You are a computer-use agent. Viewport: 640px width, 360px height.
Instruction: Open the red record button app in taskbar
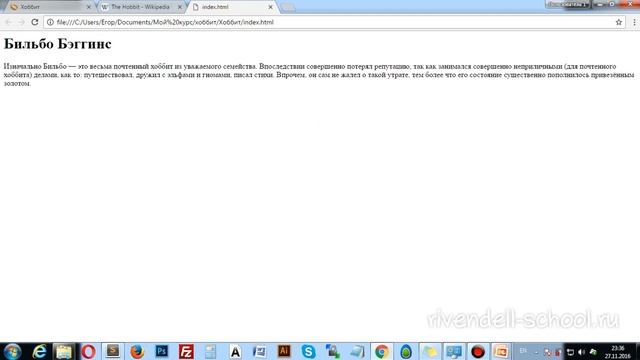click(x=478, y=351)
